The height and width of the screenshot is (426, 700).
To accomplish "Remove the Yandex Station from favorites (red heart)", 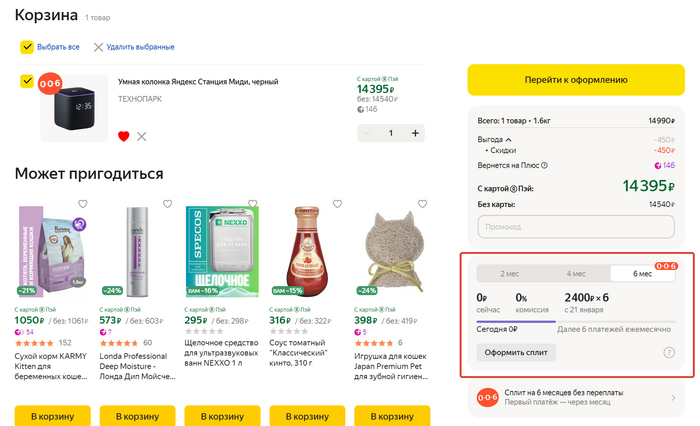I will [x=124, y=136].
